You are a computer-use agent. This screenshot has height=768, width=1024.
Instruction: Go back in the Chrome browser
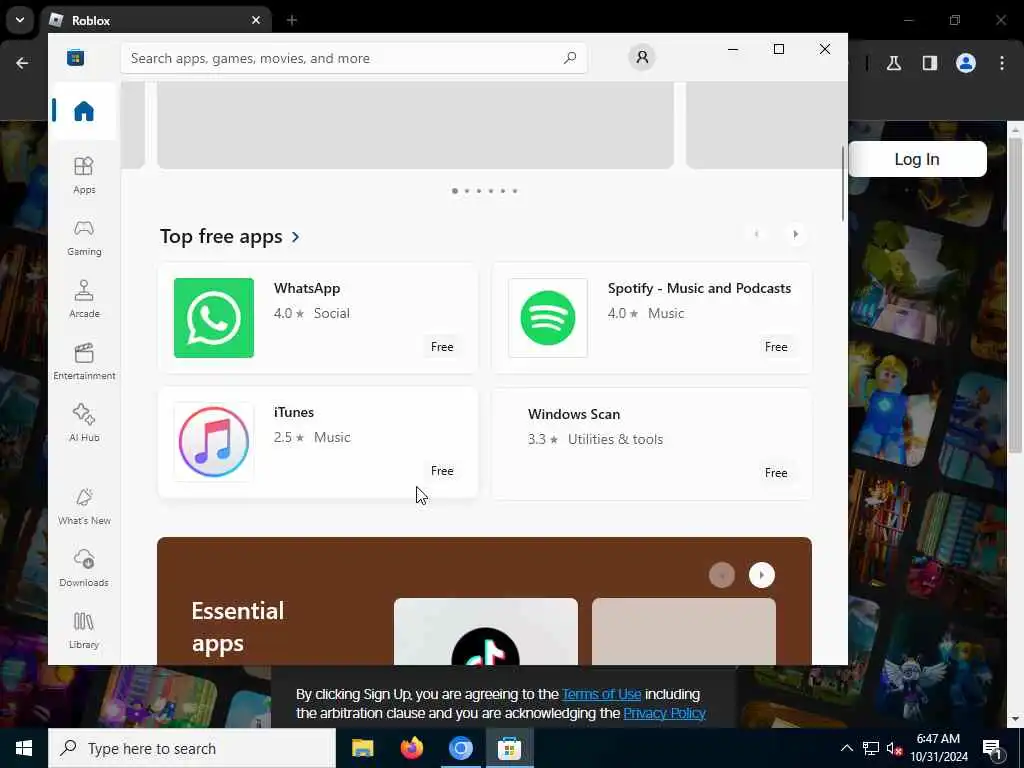click(x=22, y=63)
